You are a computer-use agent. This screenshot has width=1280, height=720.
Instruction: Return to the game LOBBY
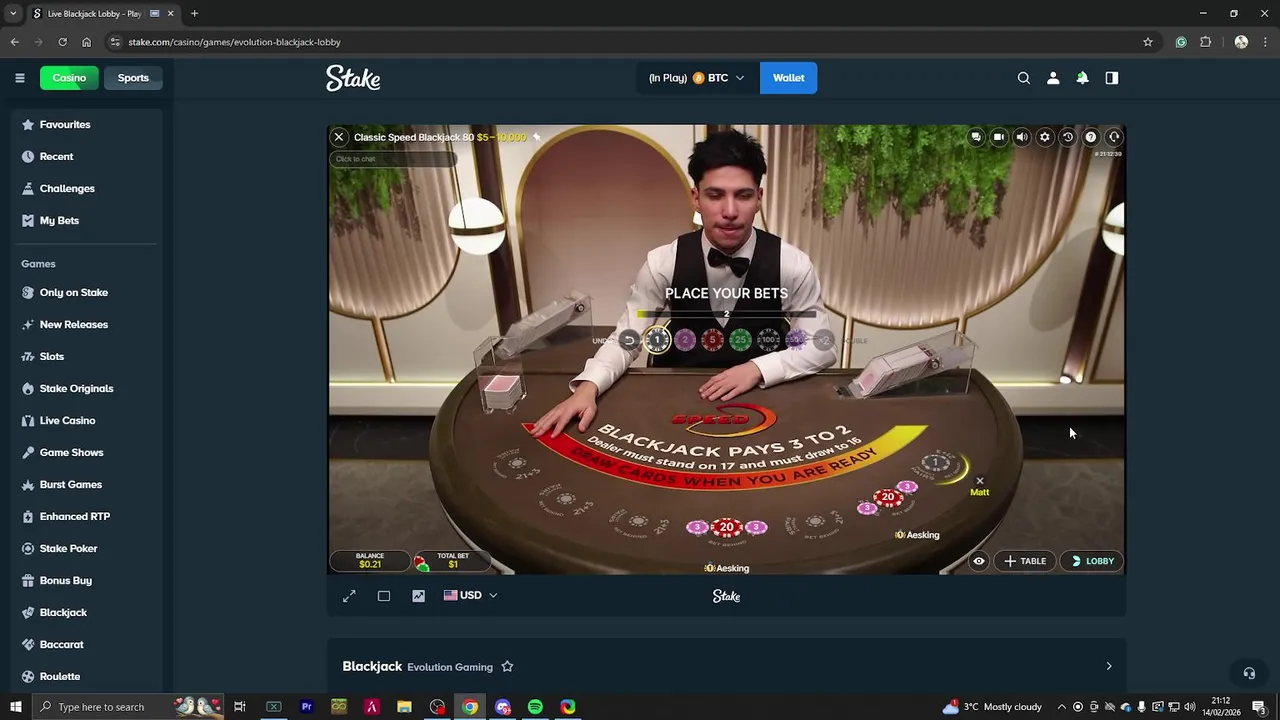point(1092,561)
